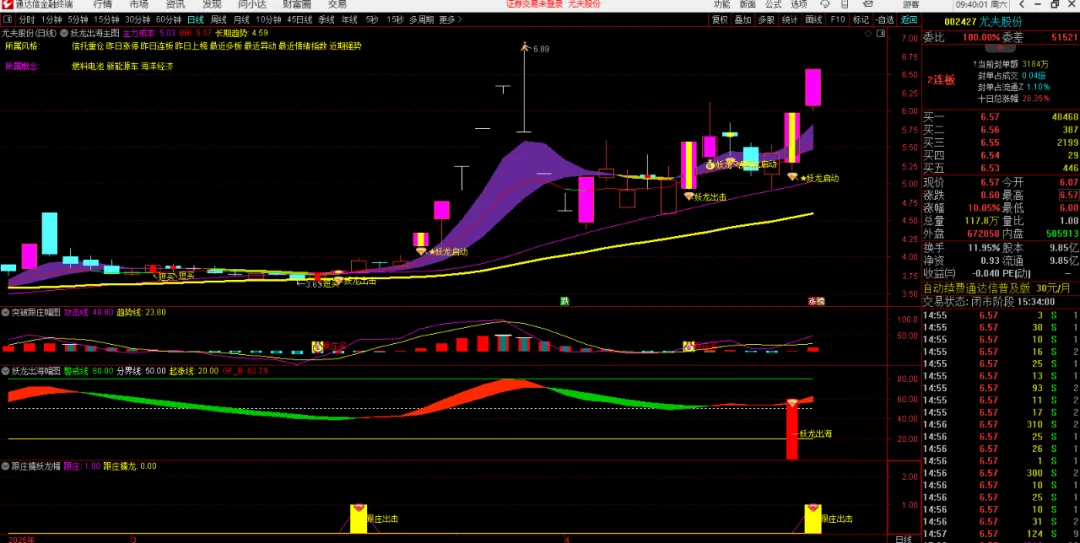The height and width of the screenshot is (543, 1080).
Task: Click the 统计 toolbar button
Action: (789, 20)
